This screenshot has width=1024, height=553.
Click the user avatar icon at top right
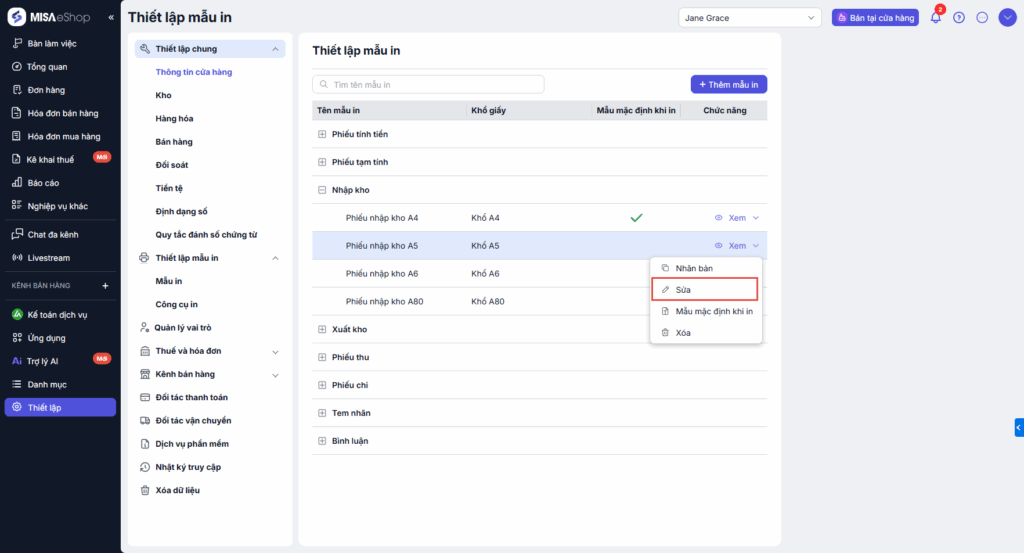point(1007,18)
